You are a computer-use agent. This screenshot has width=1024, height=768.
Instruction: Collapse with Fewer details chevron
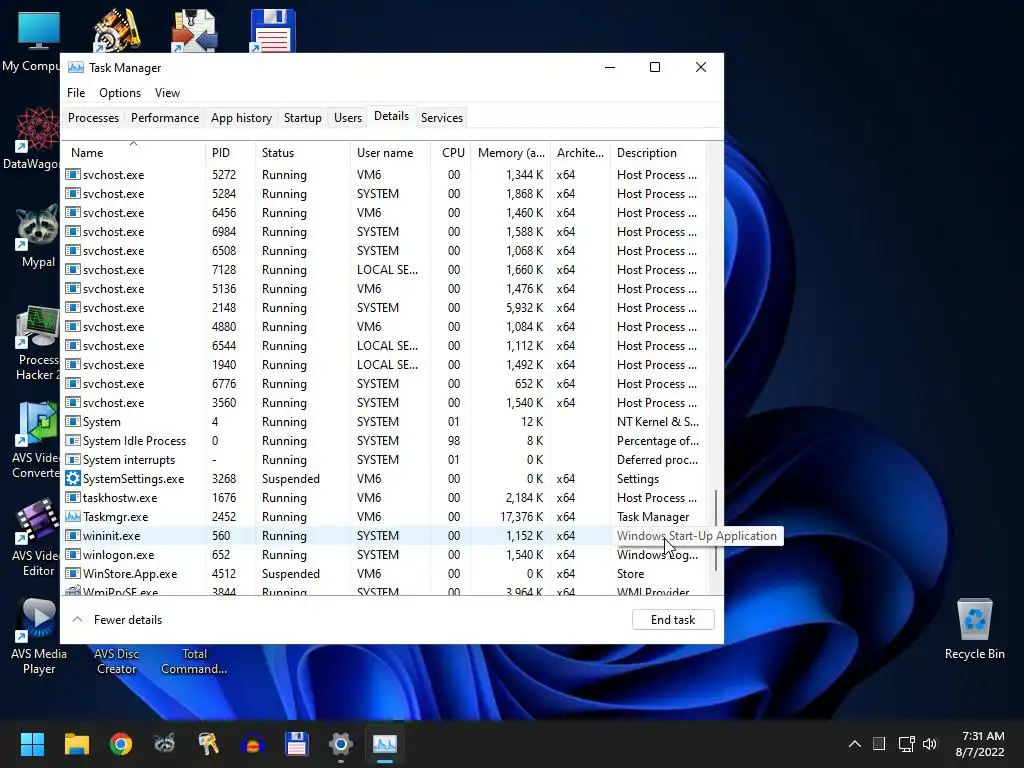point(77,619)
